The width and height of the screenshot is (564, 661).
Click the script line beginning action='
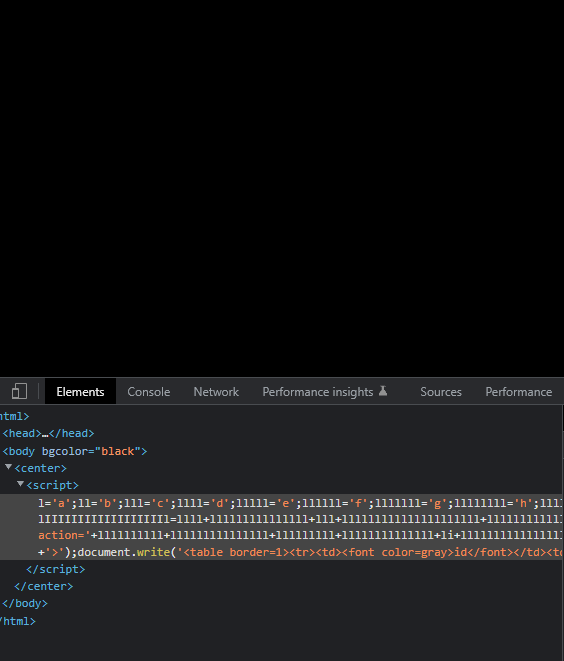click(x=300, y=535)
